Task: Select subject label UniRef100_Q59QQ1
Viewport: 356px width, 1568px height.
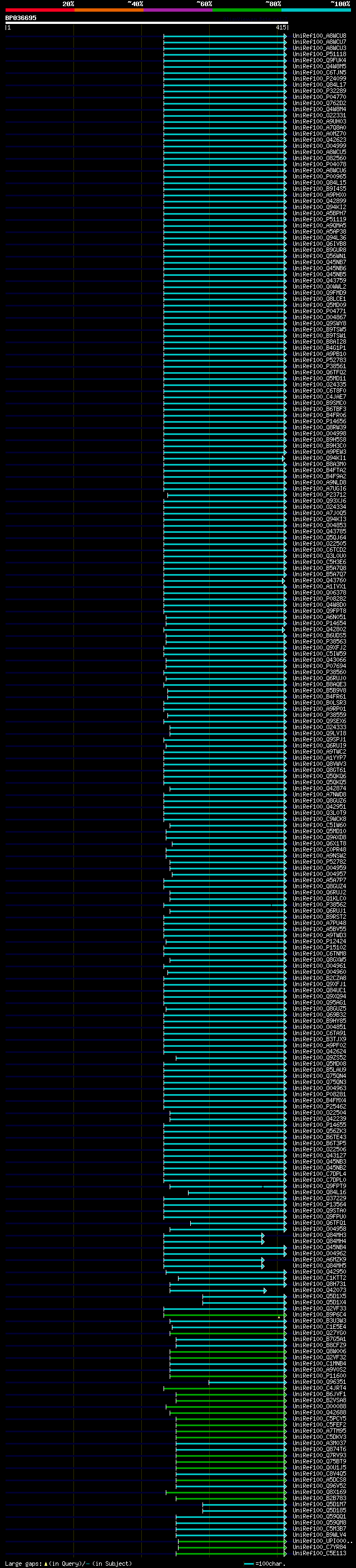Action: (319, 1517)
